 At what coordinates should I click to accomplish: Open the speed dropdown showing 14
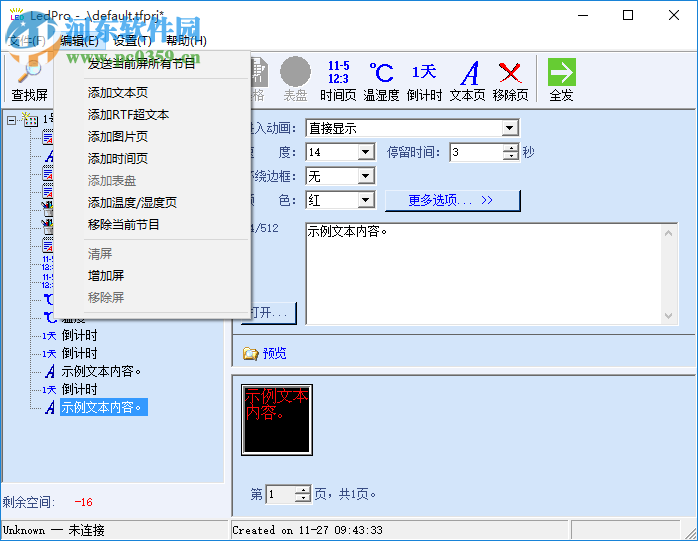point(365,152)
